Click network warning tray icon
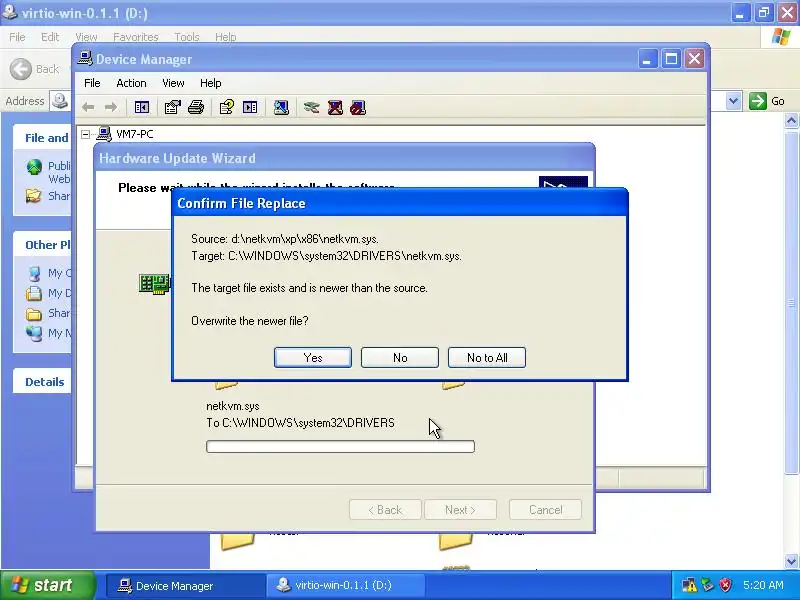The height and width of the screenshot is (600, 800). (x=689, y=585)
